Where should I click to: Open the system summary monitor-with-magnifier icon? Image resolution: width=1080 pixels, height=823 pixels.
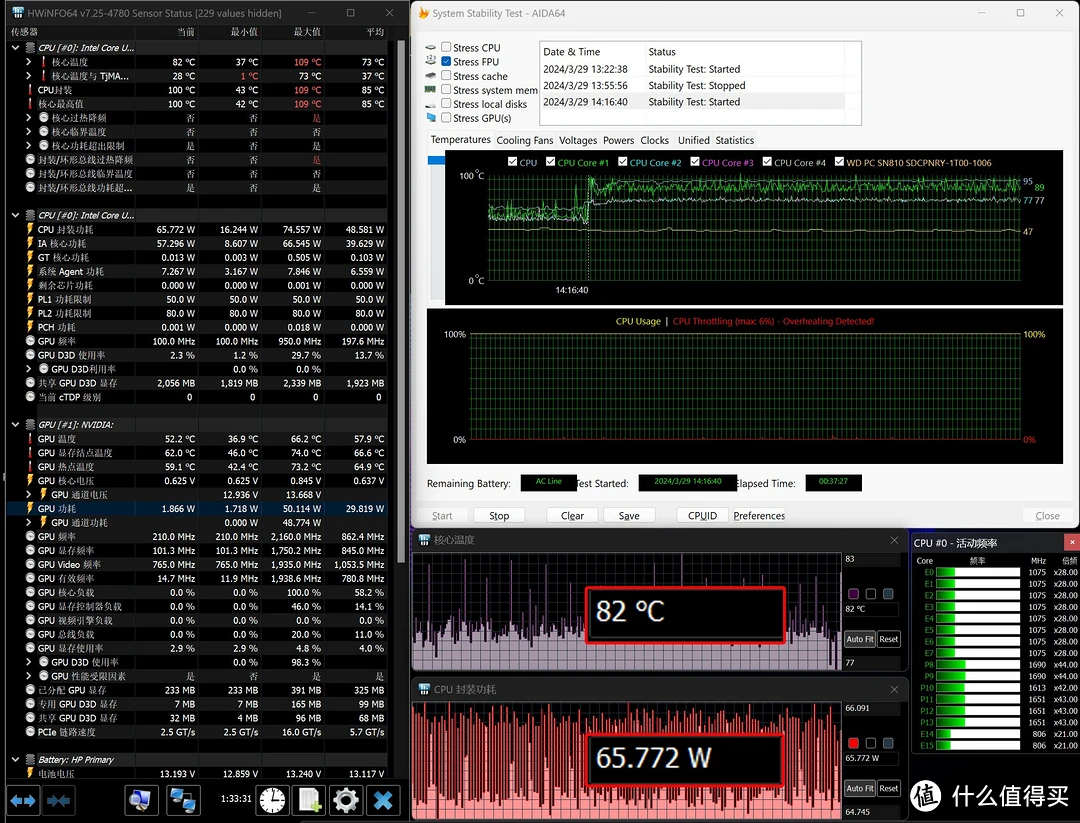(141, 800)
